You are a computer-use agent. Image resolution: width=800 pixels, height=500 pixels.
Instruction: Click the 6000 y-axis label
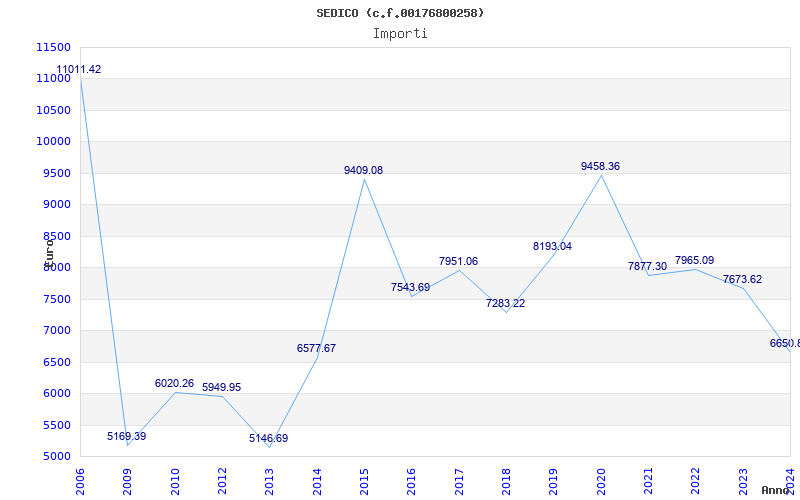point(56,393)
